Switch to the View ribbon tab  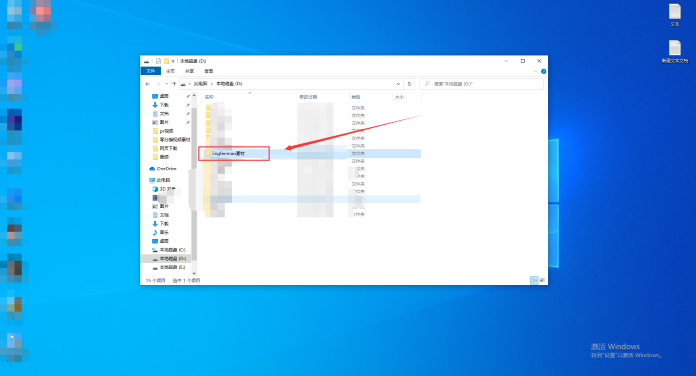pos(209,71)
